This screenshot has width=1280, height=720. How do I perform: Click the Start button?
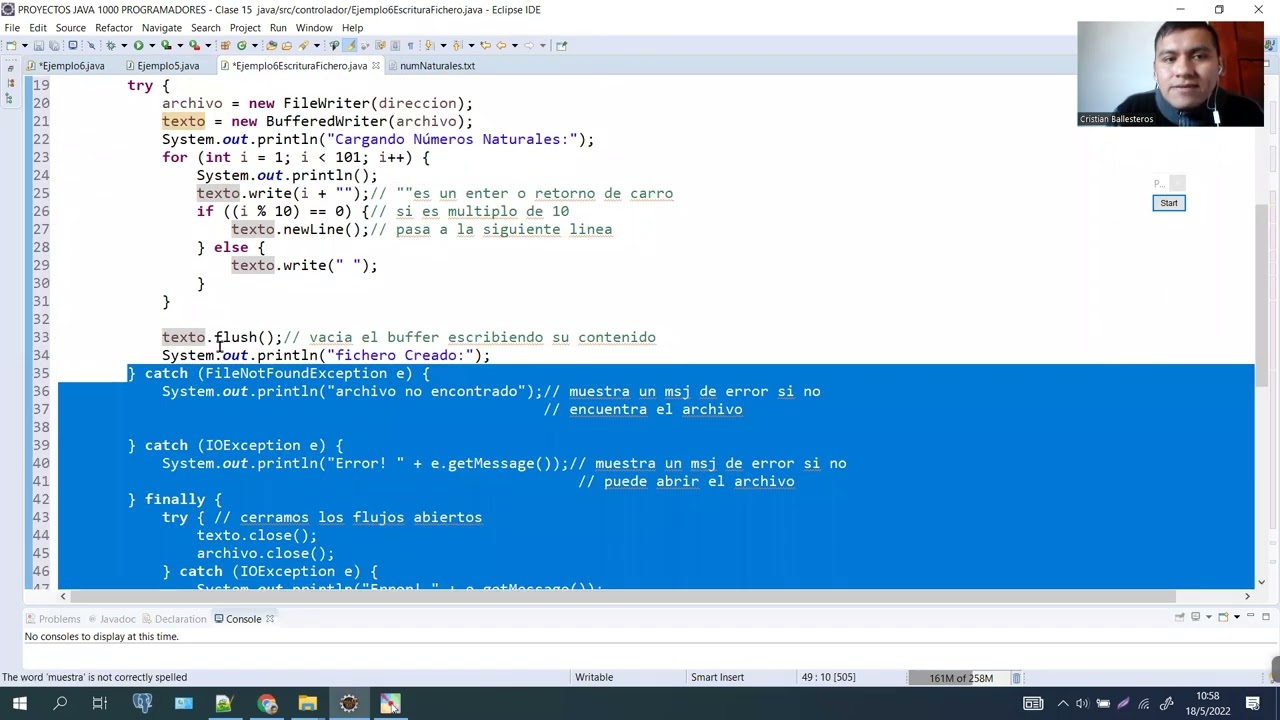(x=1168, y=203)
